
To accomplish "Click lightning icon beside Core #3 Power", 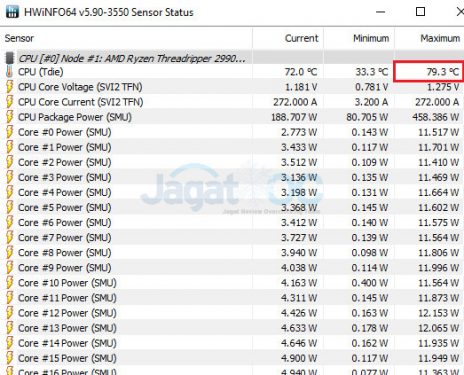I will (10, 177).
